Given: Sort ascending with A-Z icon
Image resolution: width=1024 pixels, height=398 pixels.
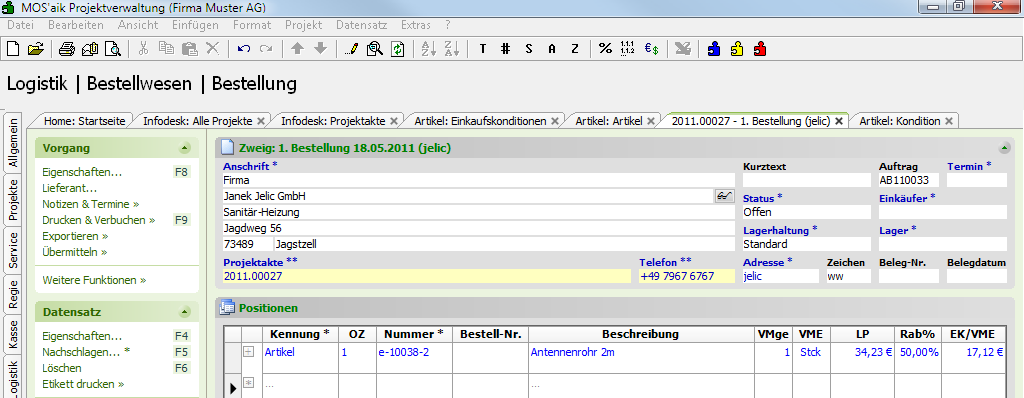Looking at the screenshot, I should point(428,48).
